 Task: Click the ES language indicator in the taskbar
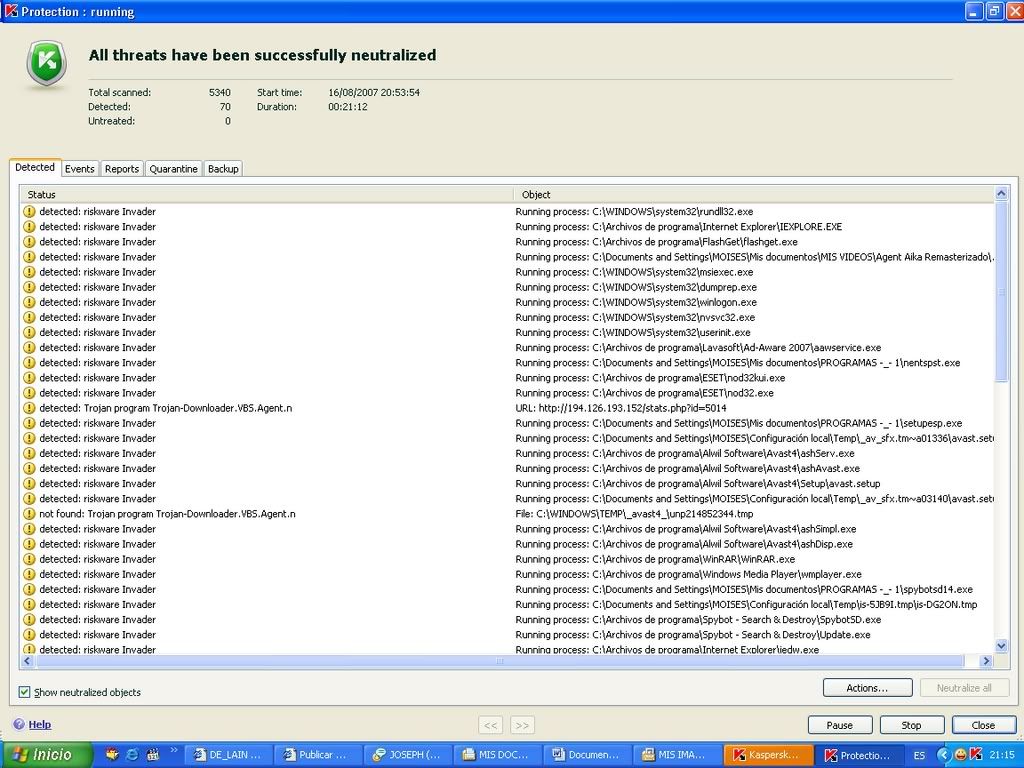tap(920, 755)
